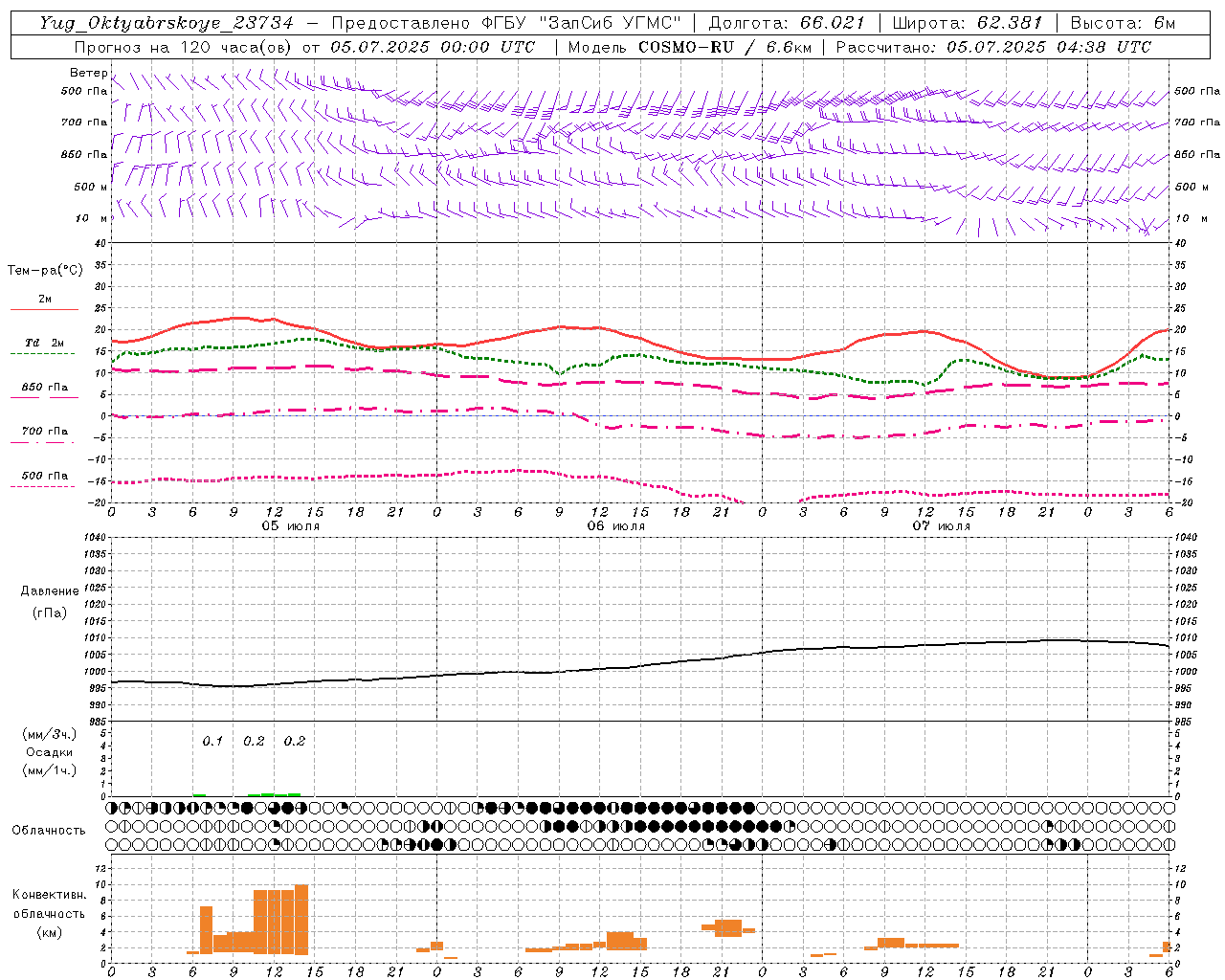Click the Давление pressure panel title
1225x980 pixels.
pos(50,590)
